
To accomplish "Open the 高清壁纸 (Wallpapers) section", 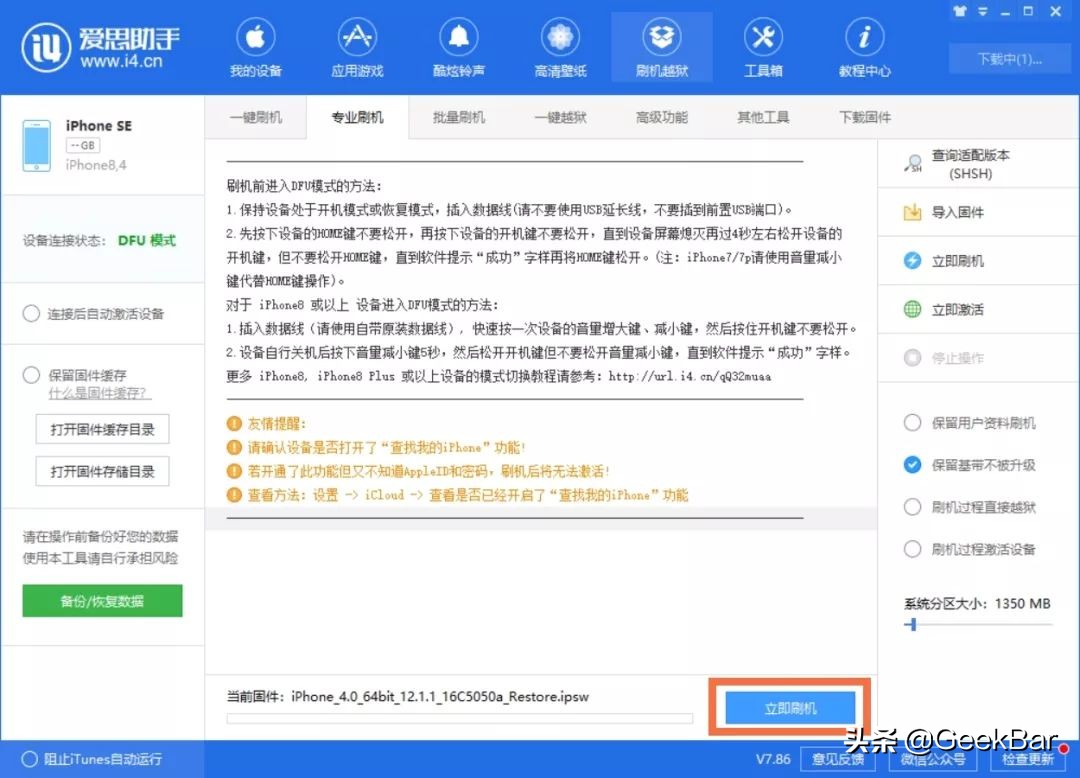I will (560, 46).
